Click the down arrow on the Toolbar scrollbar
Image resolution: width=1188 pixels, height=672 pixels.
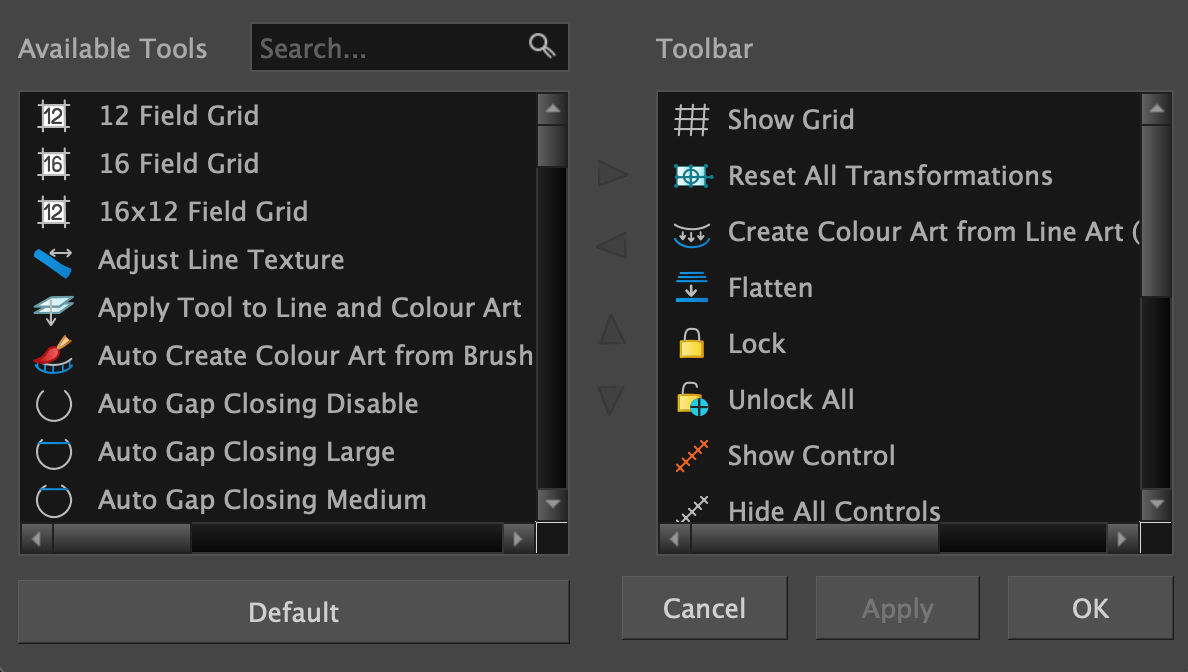(1157, 505)
